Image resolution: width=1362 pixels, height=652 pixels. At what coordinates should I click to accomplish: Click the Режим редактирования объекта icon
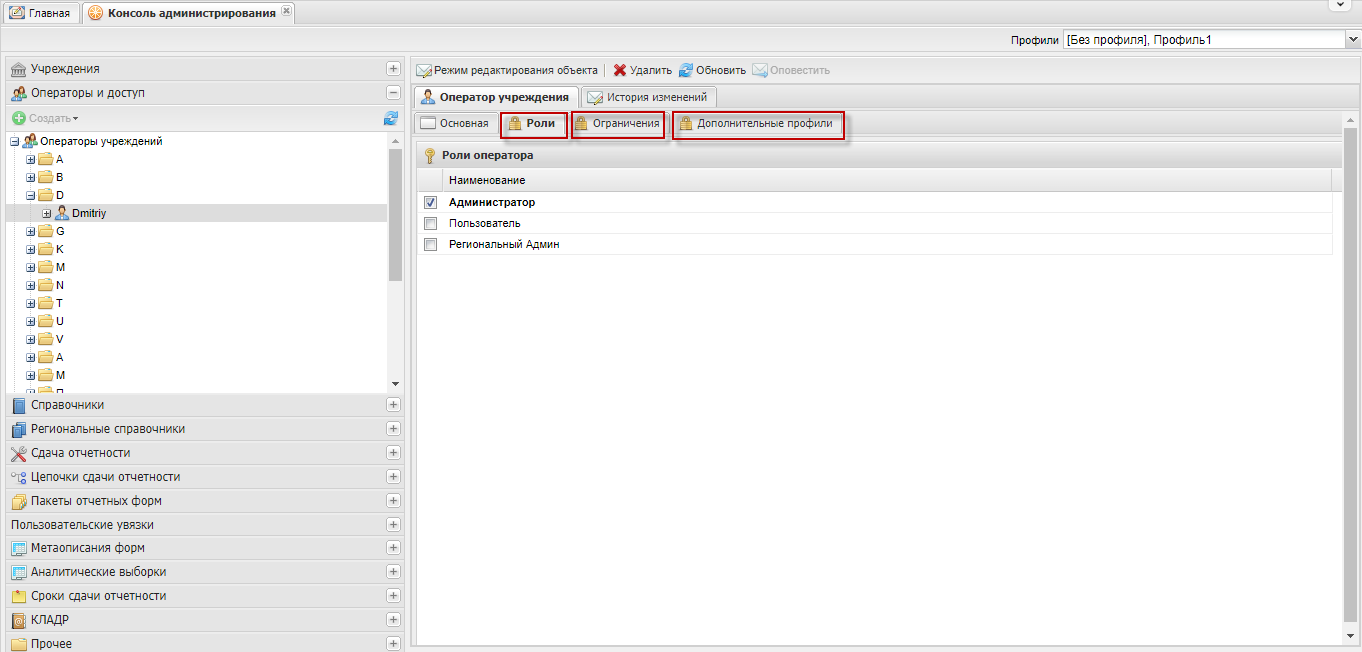coord(424,71)
